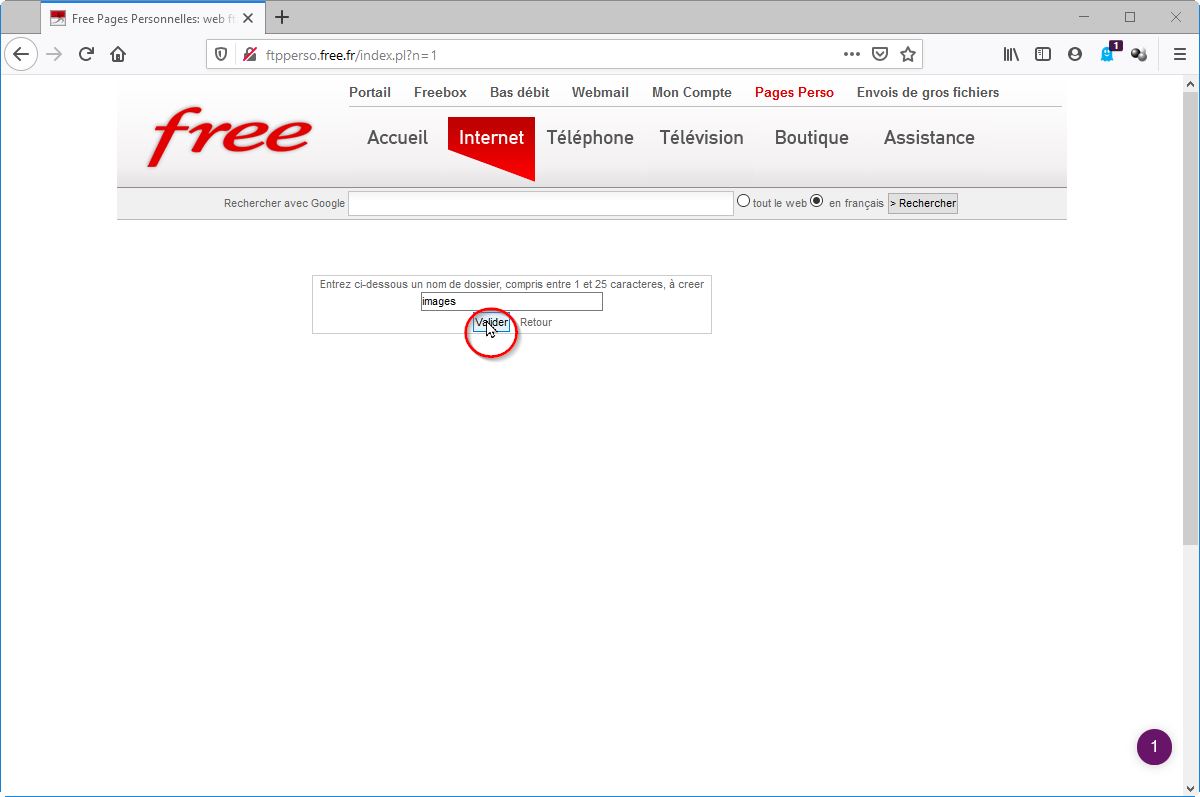Save page to Pocket icon
The width and height of the screenshot is (1200, 797).
click(x=879, y=54)
